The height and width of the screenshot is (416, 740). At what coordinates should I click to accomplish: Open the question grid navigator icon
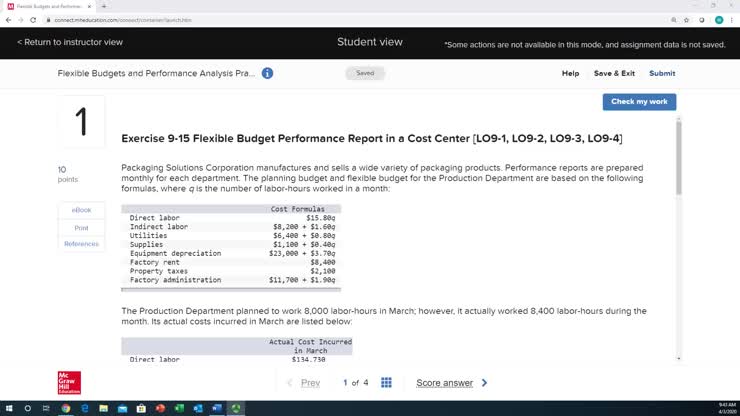tap(387, 383)
